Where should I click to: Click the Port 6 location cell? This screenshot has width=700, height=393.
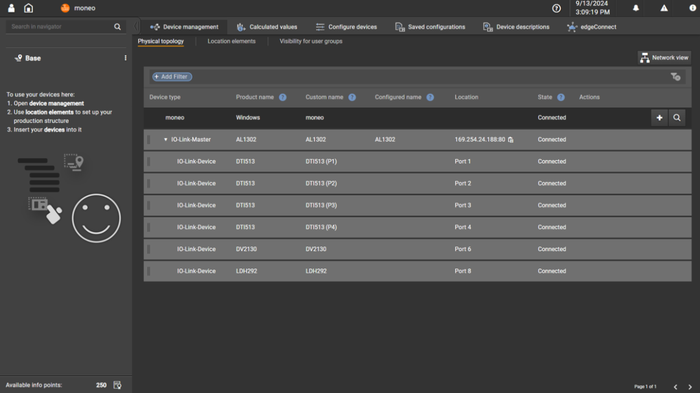coord(462,249)
